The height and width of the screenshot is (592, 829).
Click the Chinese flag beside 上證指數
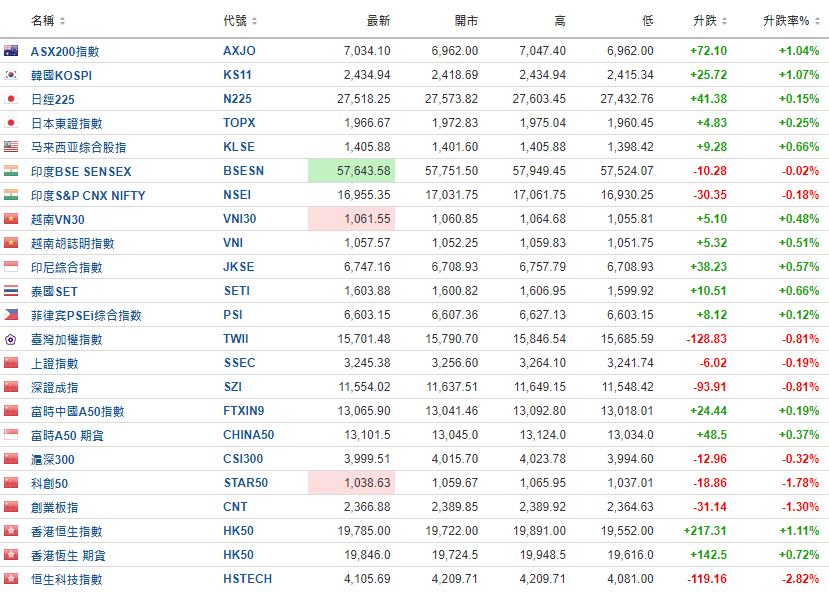11,363
